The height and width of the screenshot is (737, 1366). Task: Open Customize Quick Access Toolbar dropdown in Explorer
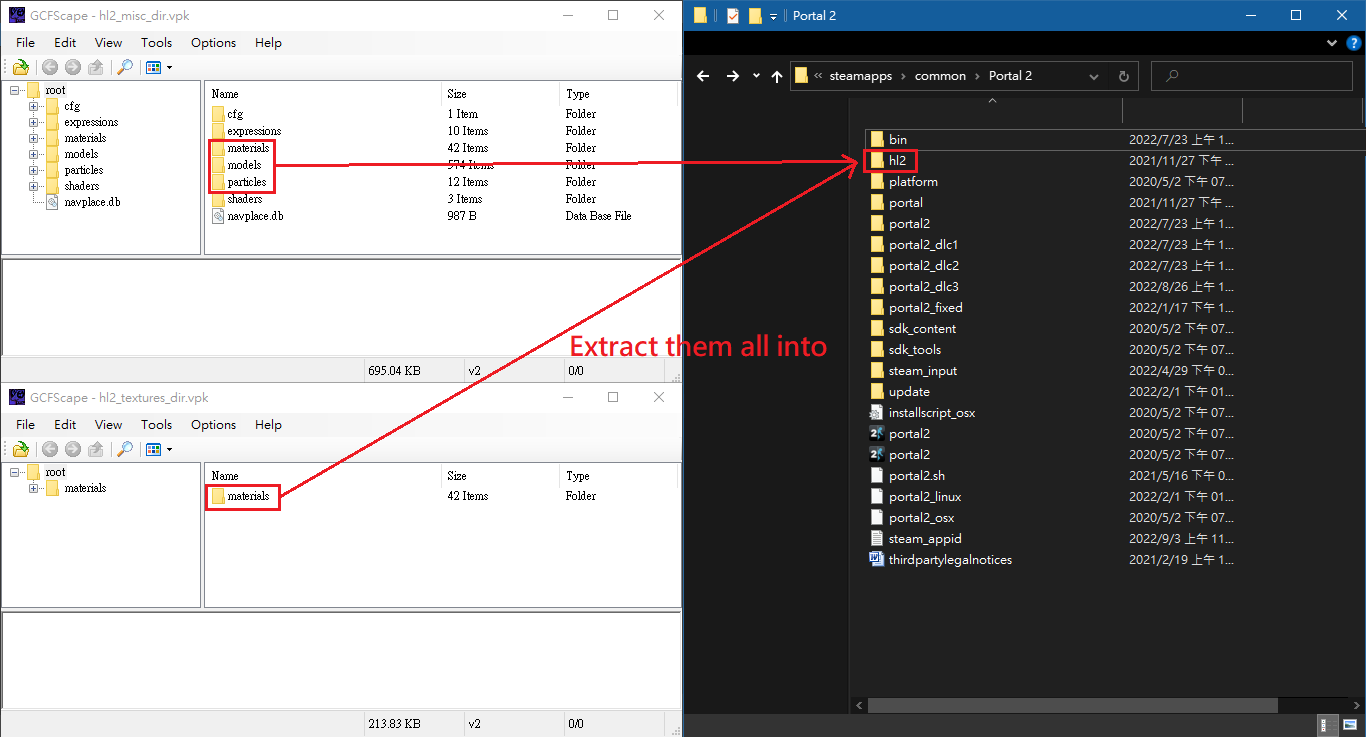pos(773,16)
